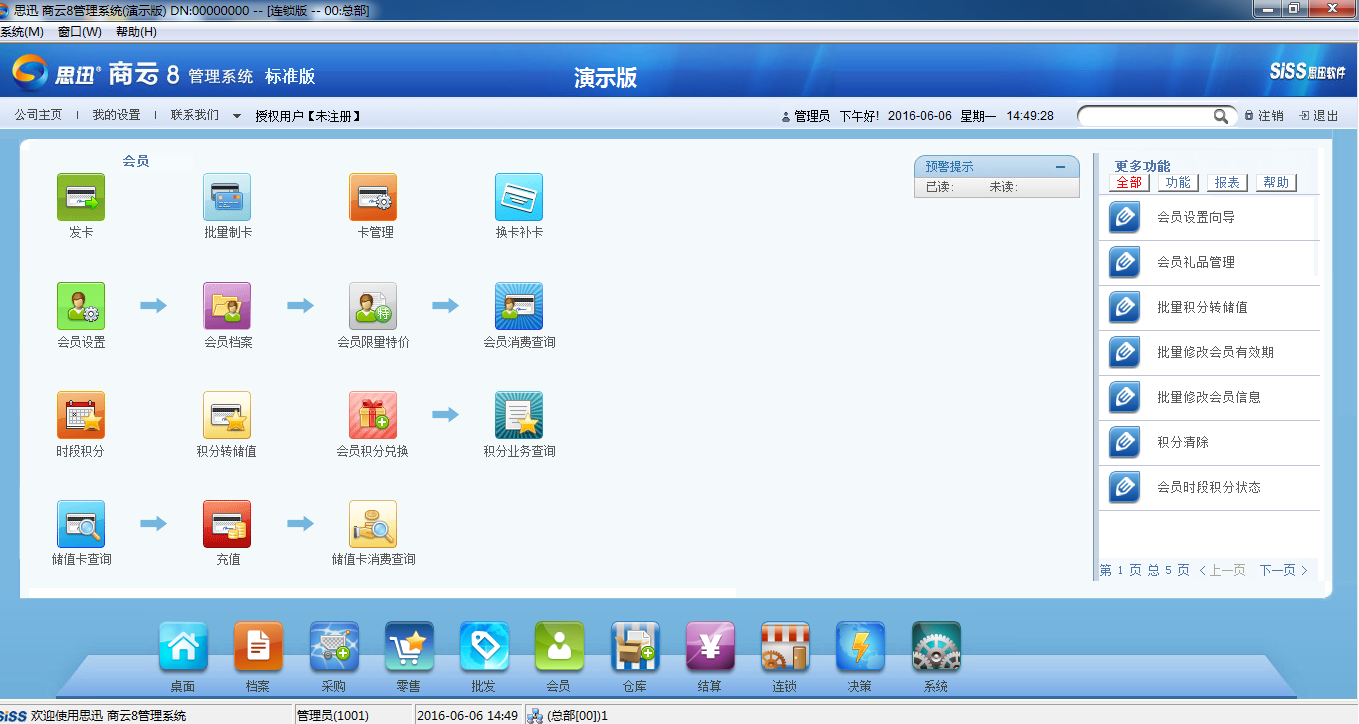The height and width of the screenshot is (724, 1359).
Task: Open the 充值 recharge icon
Action: [x=227, y=524]
